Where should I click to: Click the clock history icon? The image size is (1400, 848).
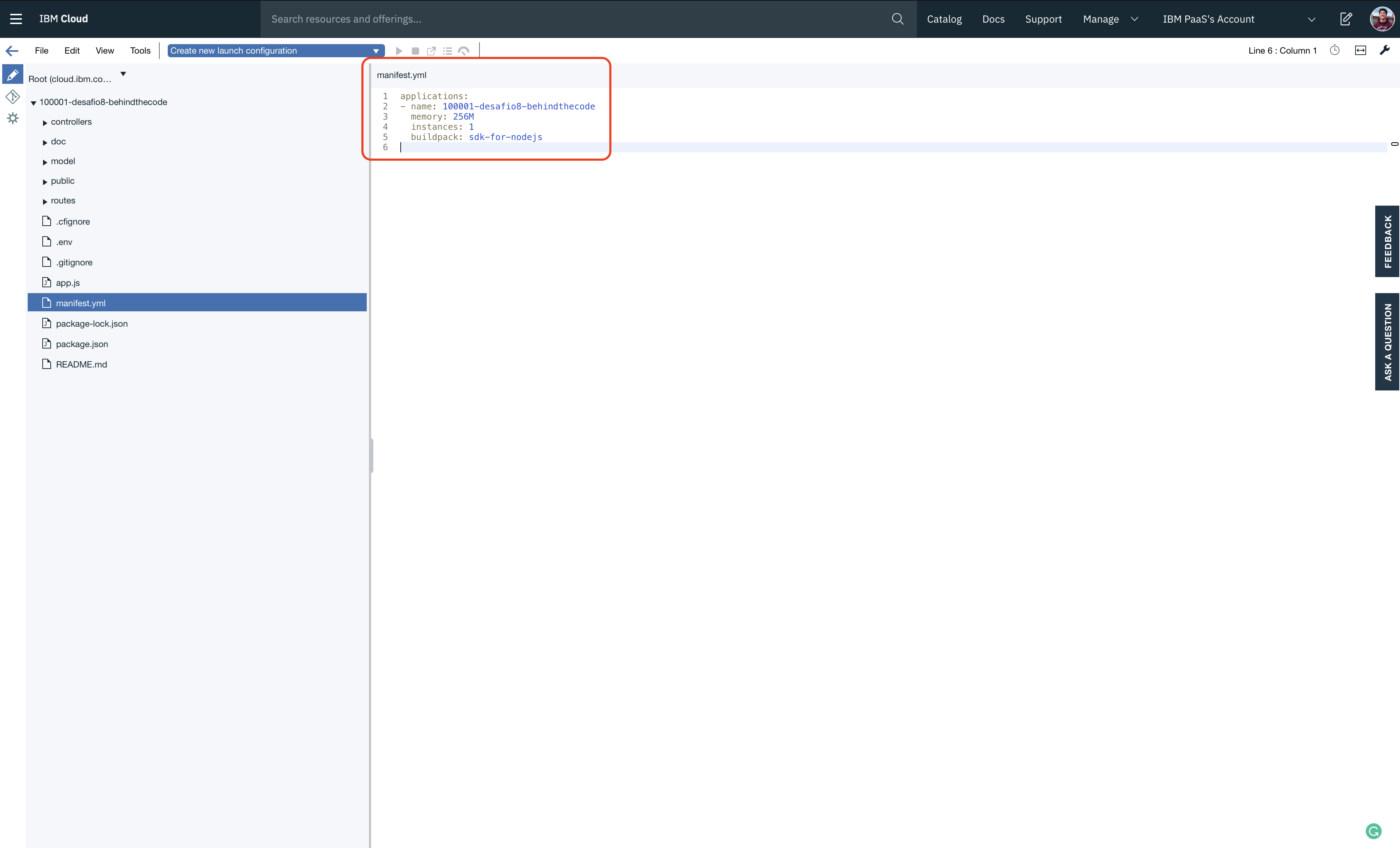click(x=1335, y=51)
